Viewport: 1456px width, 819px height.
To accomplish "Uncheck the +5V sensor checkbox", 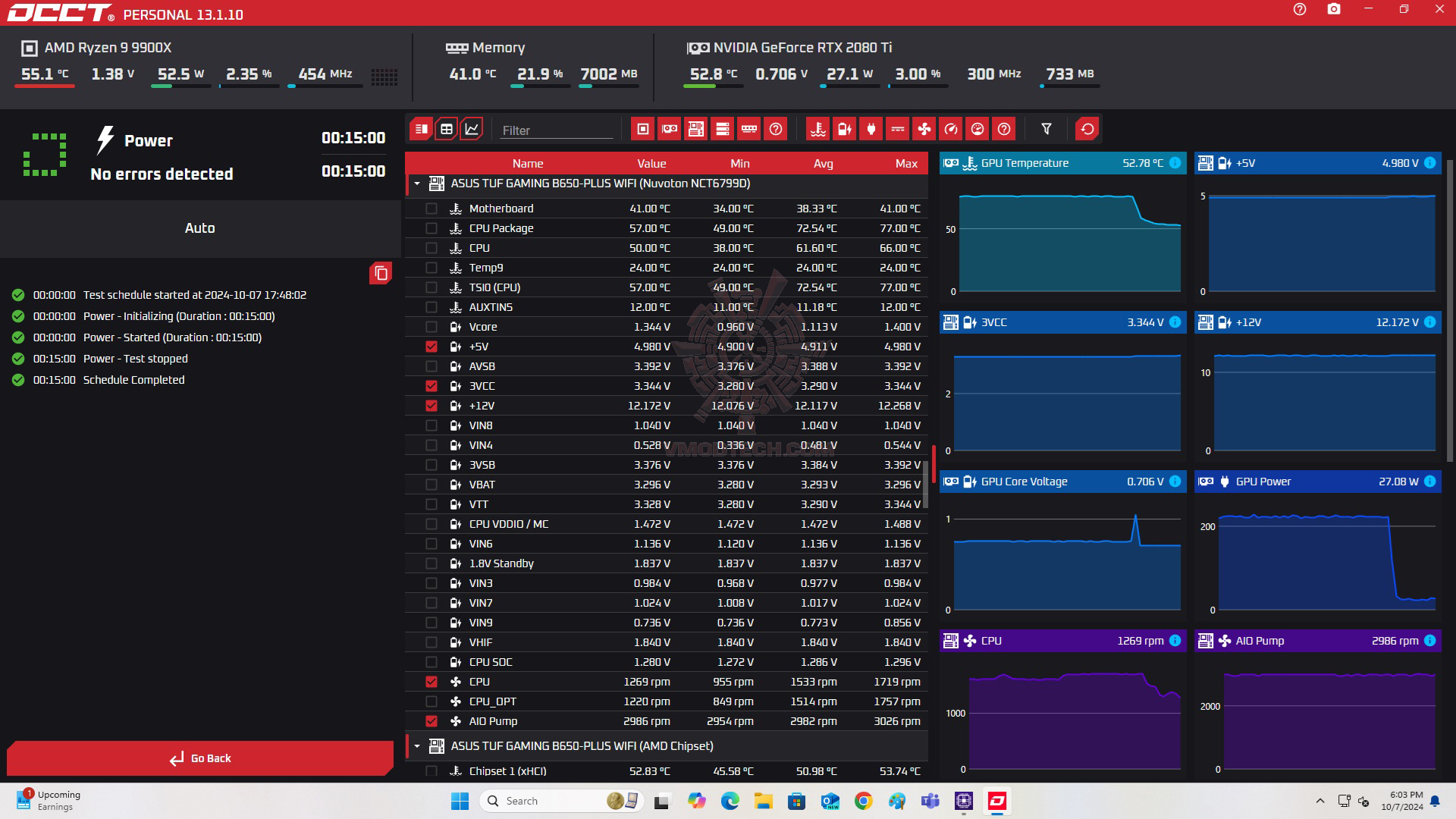I will [x=431, y=347].
